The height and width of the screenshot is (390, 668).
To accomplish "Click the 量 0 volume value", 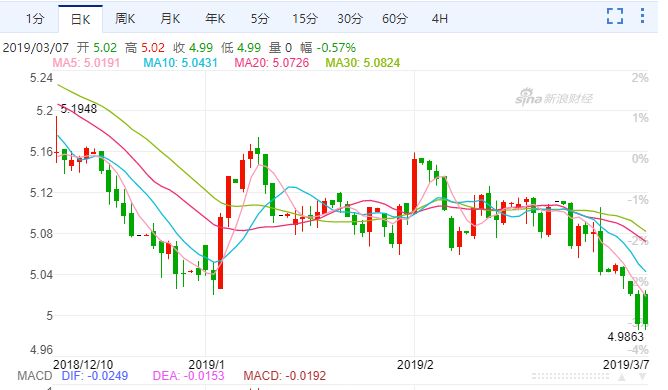I will point(280,47).
